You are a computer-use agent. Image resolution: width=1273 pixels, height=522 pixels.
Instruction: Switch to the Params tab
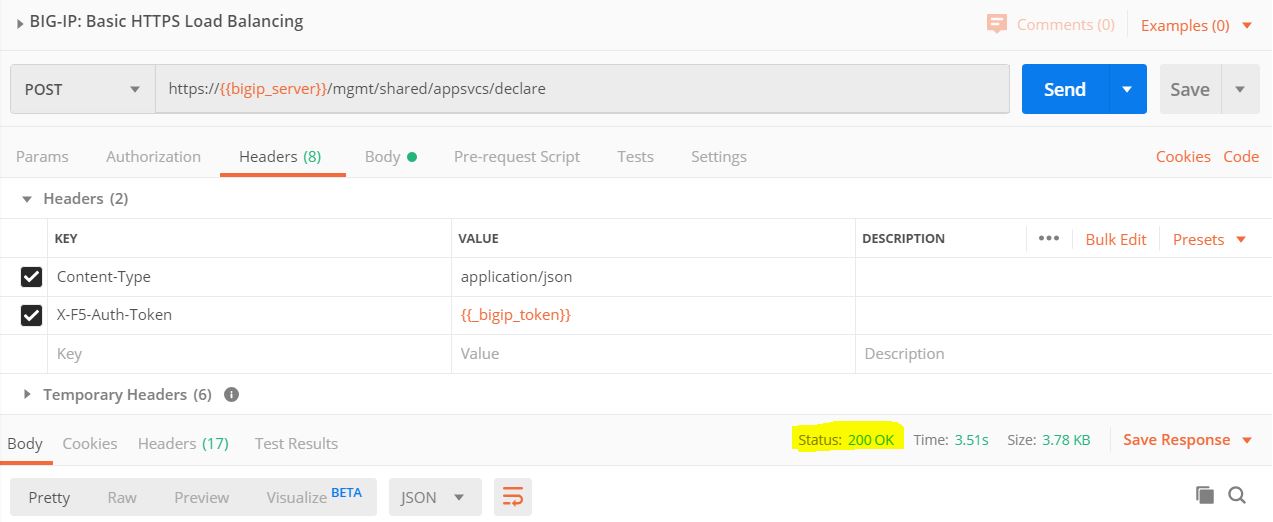42,156
